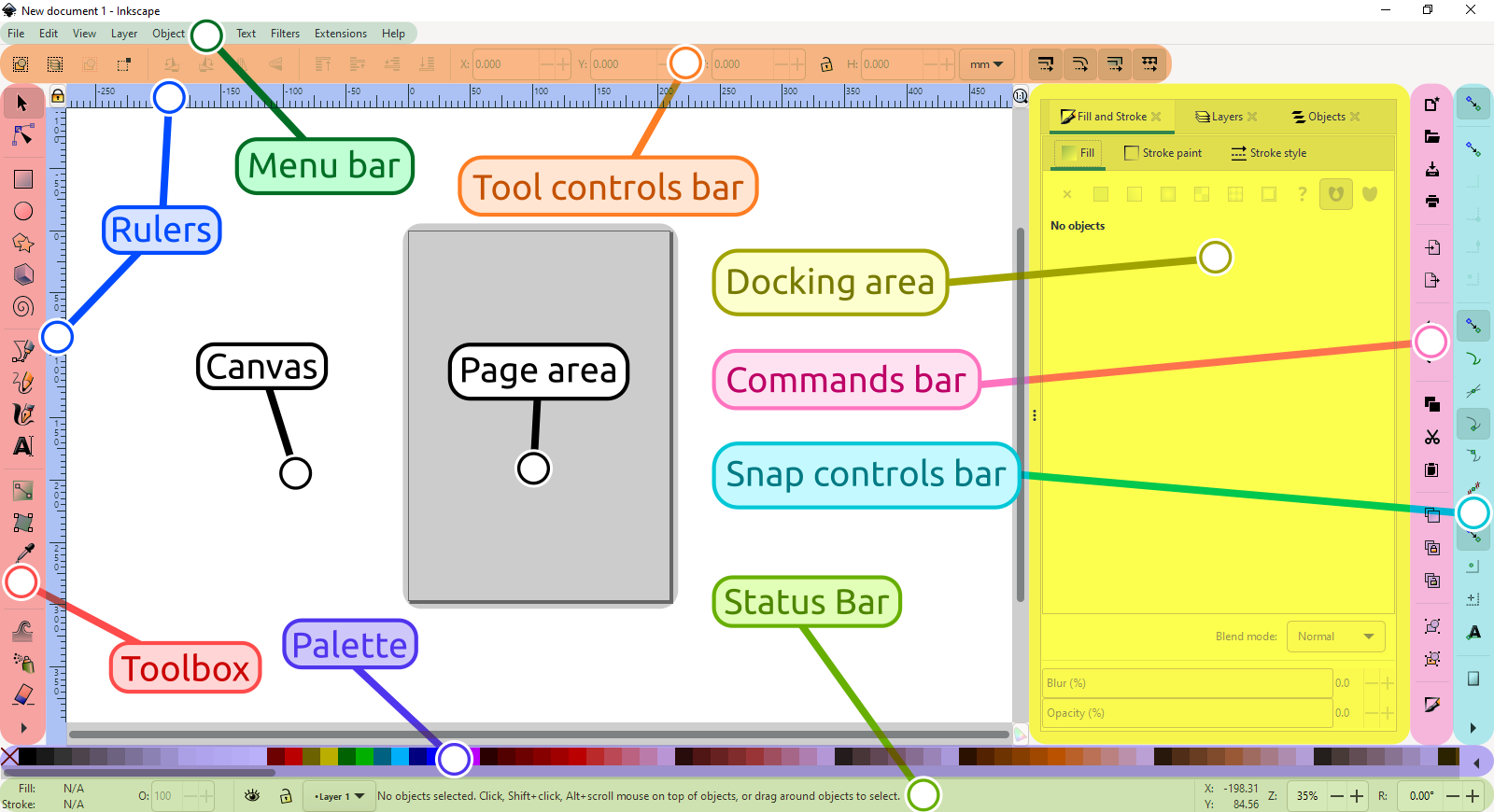Select the Rectangle tool

coord(22,179)
